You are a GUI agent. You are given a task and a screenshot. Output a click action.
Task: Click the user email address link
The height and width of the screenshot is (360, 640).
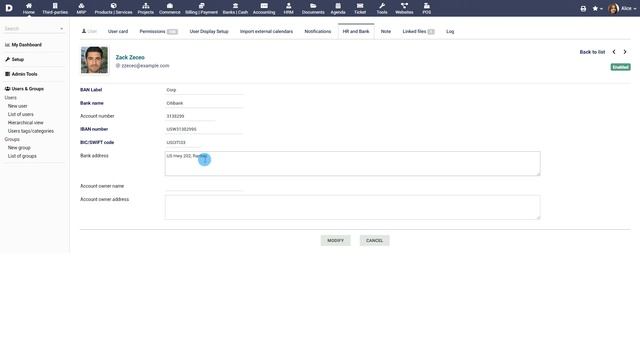pyautogui.click(x=145, y=66)
